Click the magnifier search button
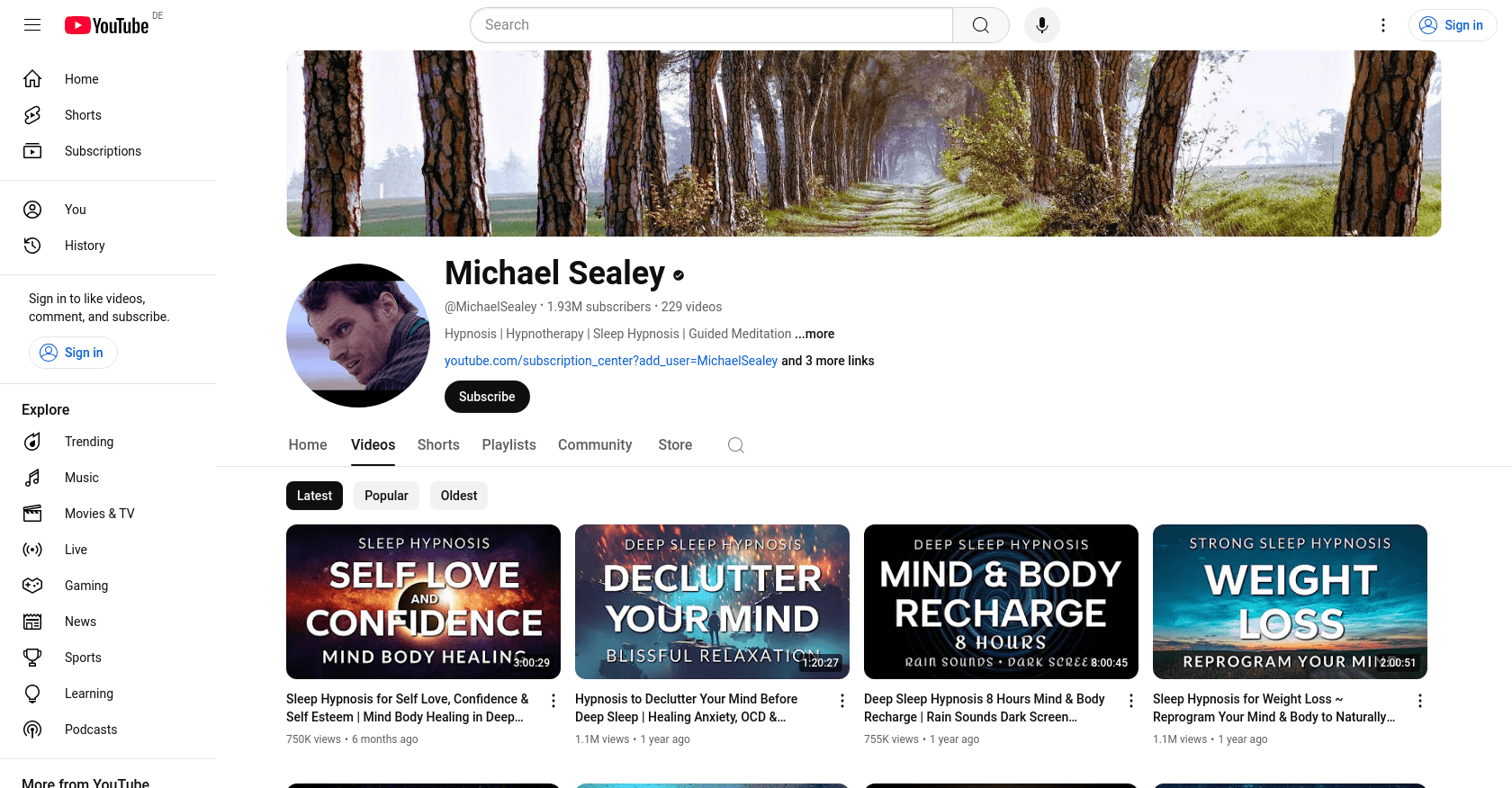The height and width of the screenshot is (788, 1512). 981,25
